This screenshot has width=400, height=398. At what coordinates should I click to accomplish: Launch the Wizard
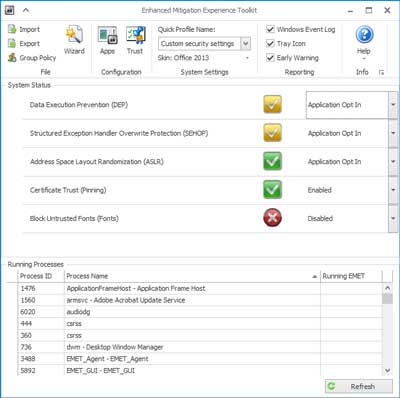click(x=74, y=40)
